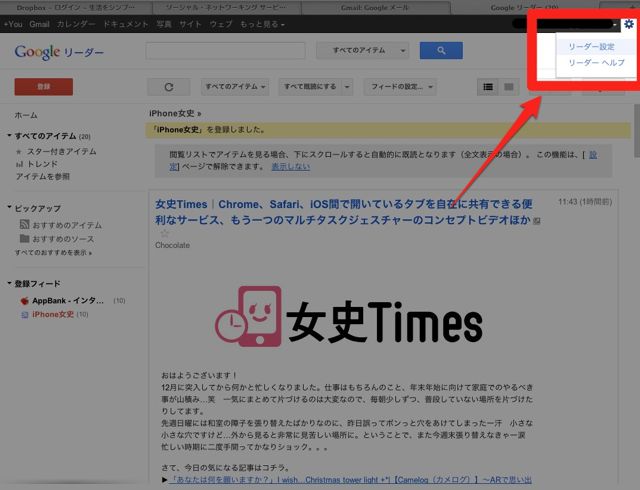Open the Camelog Christmas tower light link
Image resolution: width=640 pixels, height=490 pixels.
(350, 480)
